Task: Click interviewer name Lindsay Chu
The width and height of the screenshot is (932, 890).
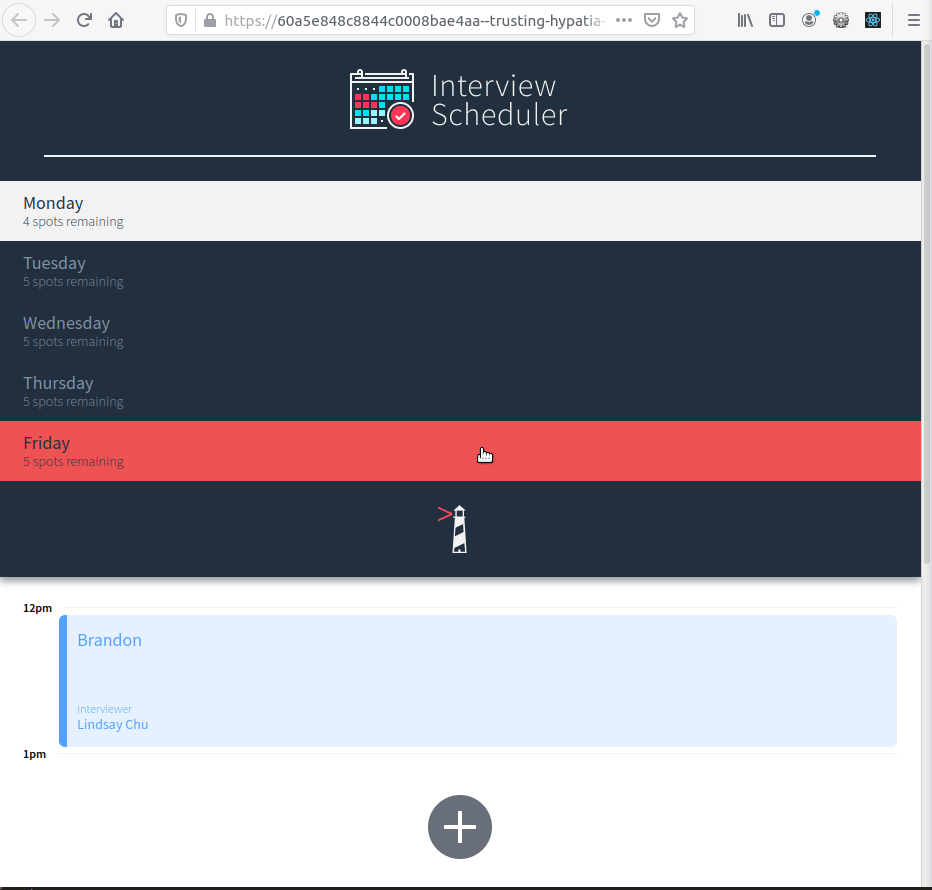Action: point(113,725)
